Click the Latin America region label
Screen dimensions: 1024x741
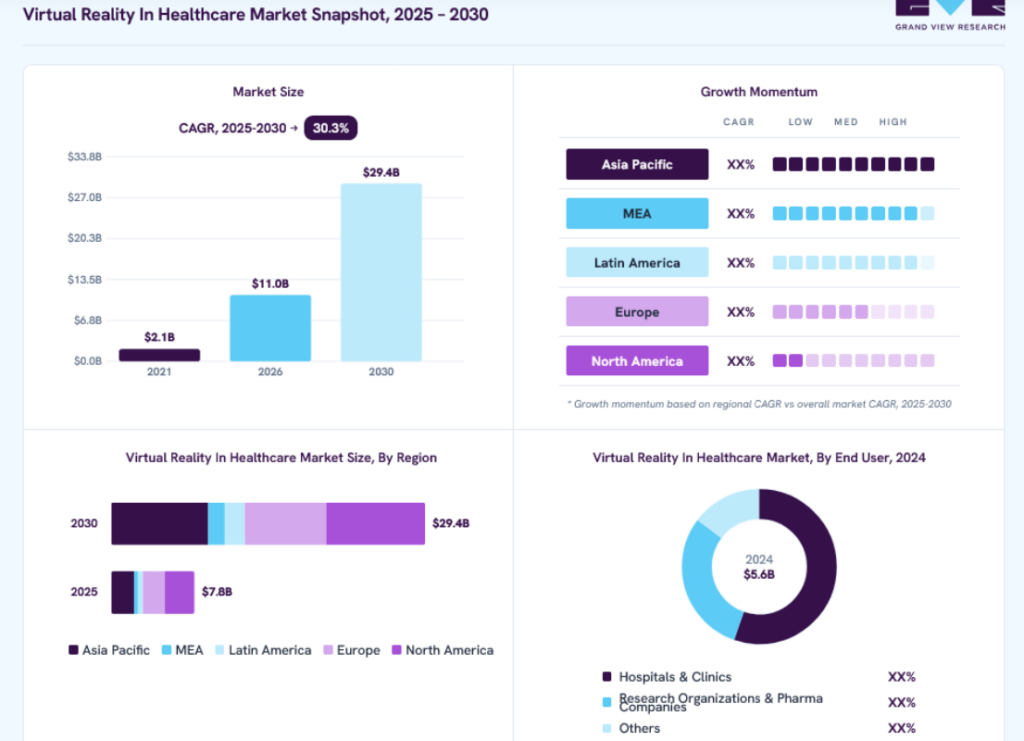637,262
